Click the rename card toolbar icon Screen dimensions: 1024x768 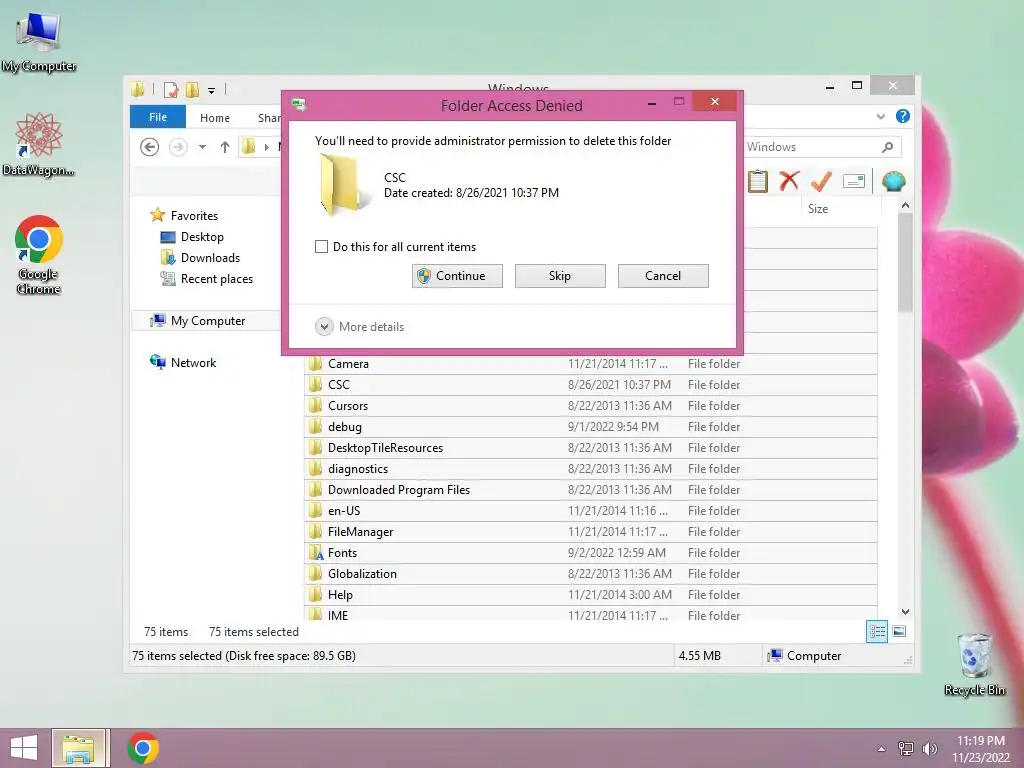point(854,181)
